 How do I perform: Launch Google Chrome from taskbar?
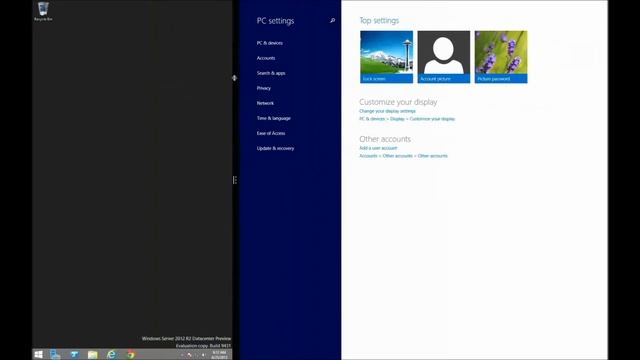[x=131, y=354]
